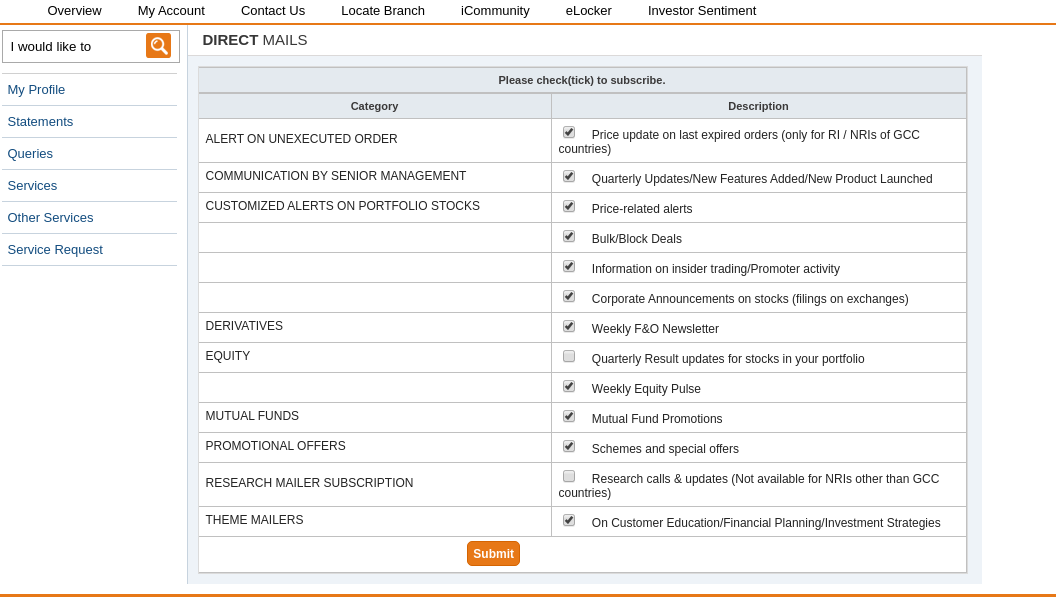Image resolution: width=1056 pixels, height=597 pixels.
Task: Click the 'THEME MAILERS' category cell
Action: pyautogui.click(x=375, y=522)
